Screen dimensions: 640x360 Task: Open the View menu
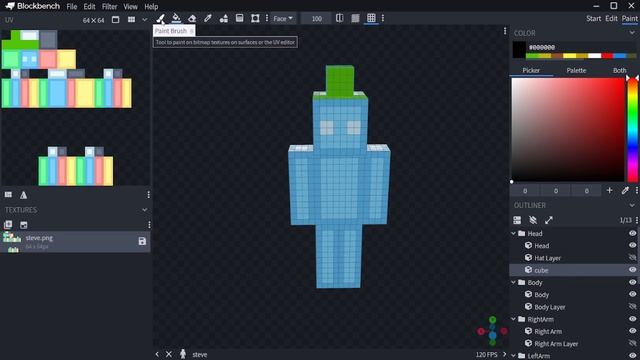131,7
